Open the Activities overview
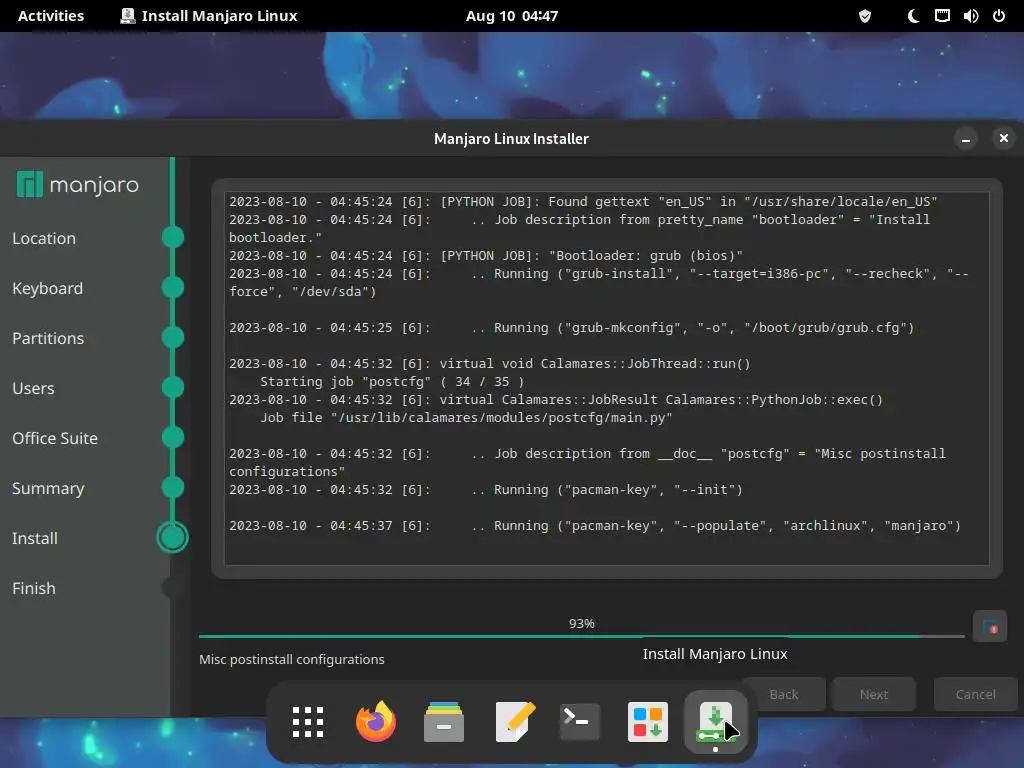 tap(51, 16)
